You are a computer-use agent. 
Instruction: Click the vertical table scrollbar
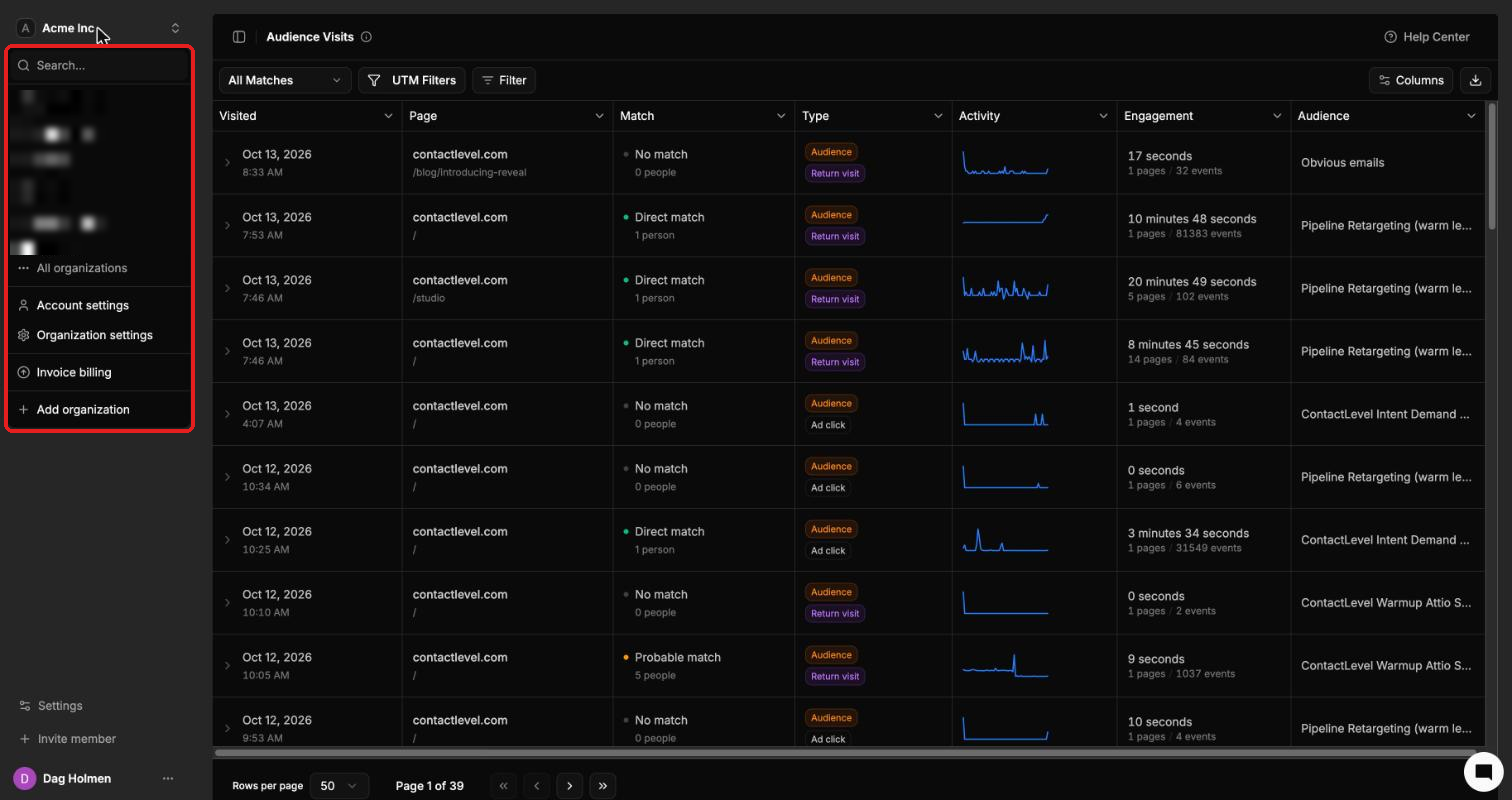click(x=1493, y=166)
